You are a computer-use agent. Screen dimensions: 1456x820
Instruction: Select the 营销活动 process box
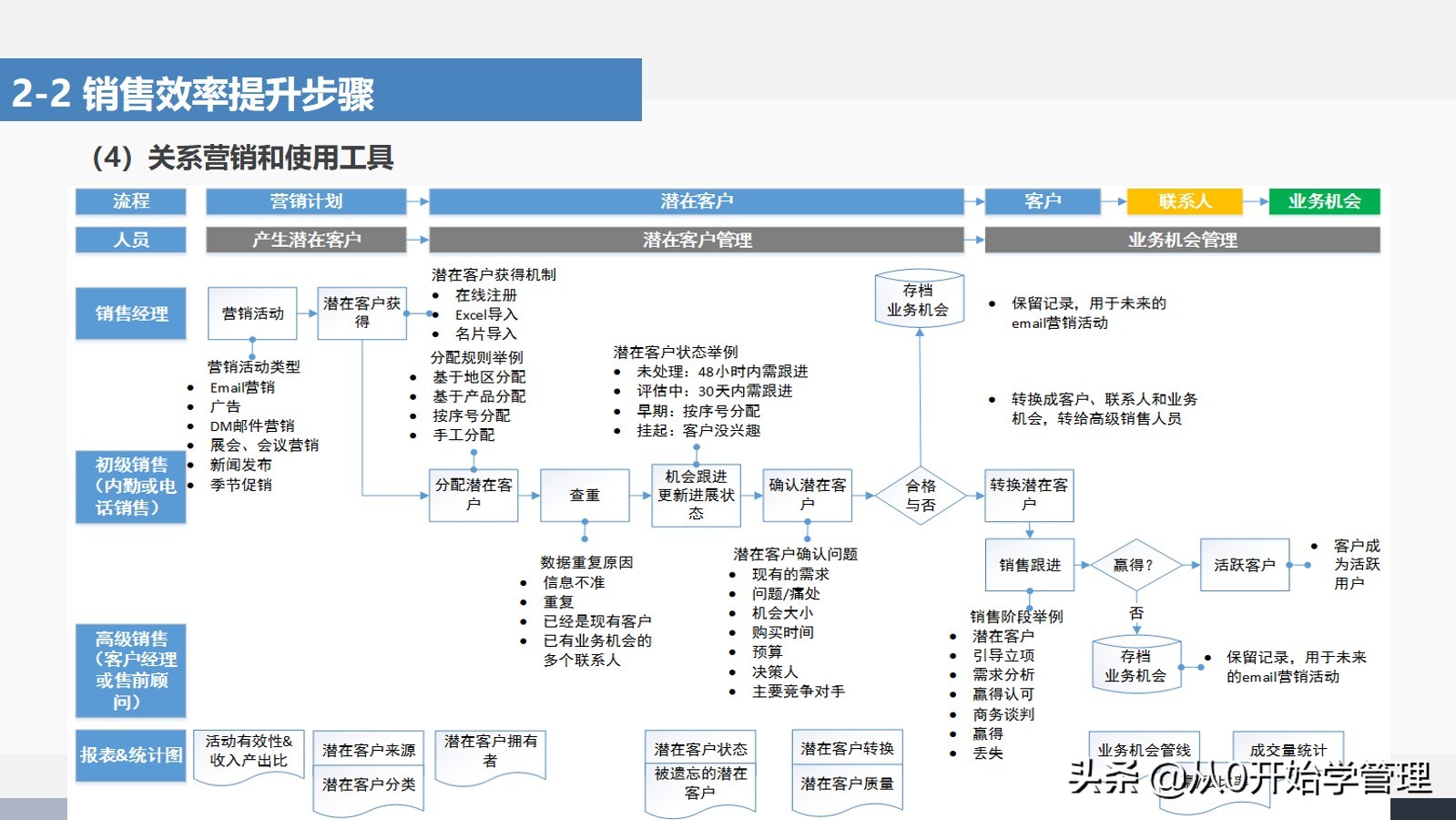(253, 313)
